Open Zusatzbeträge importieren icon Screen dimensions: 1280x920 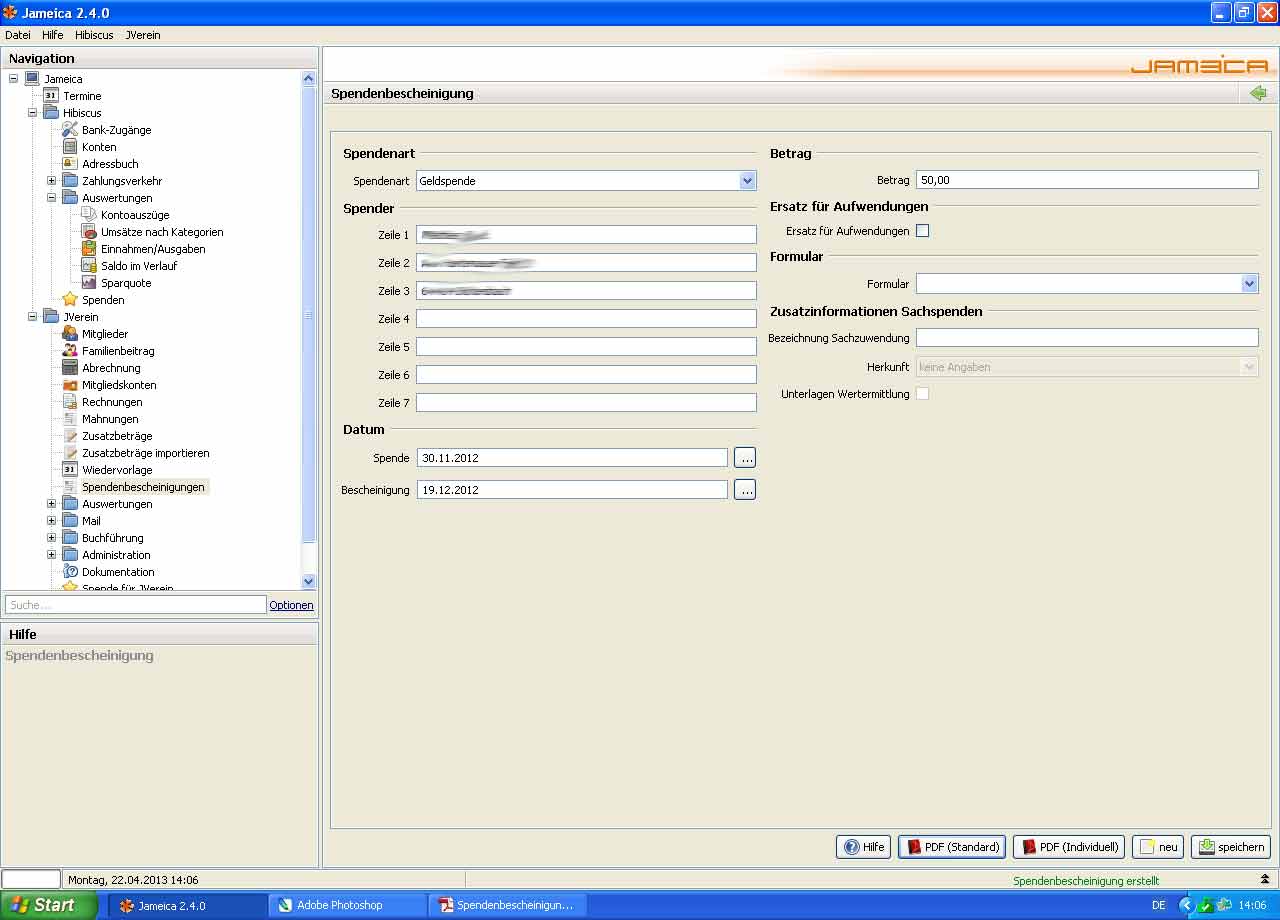[x=70, y=453]
